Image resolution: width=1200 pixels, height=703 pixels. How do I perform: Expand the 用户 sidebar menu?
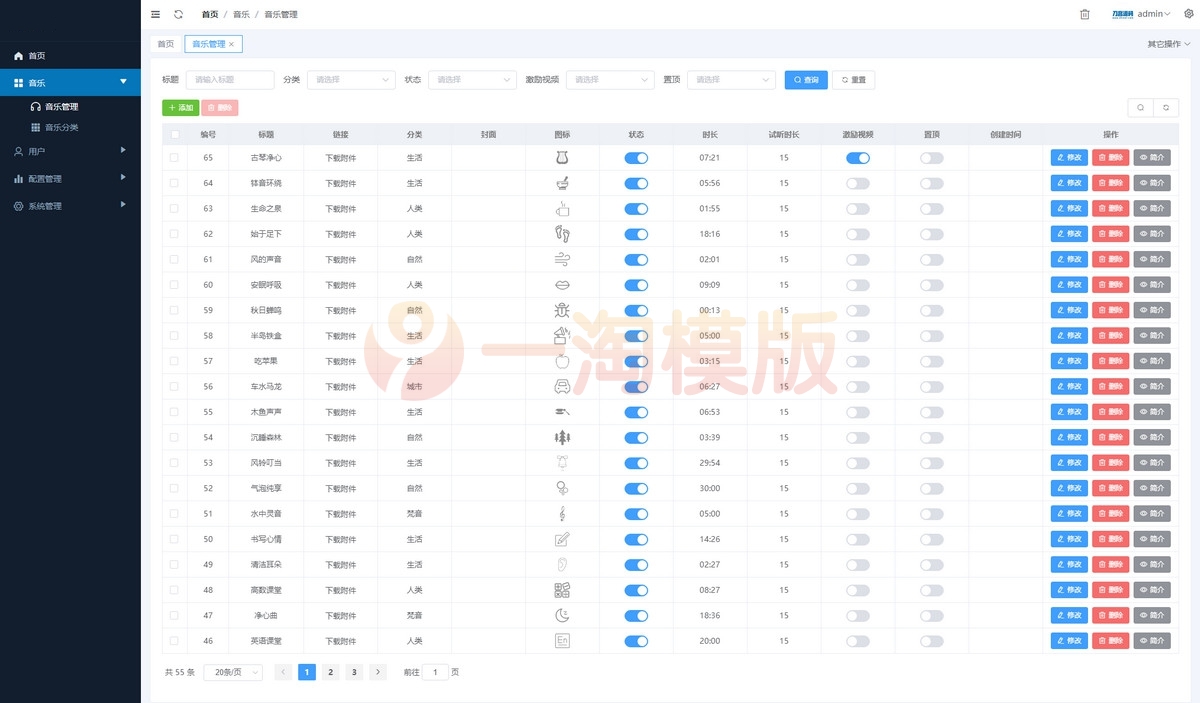(70, 151)
